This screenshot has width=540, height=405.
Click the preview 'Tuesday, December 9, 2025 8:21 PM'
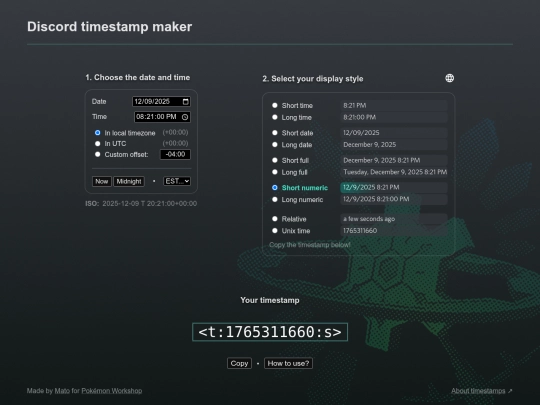(395, 172)
